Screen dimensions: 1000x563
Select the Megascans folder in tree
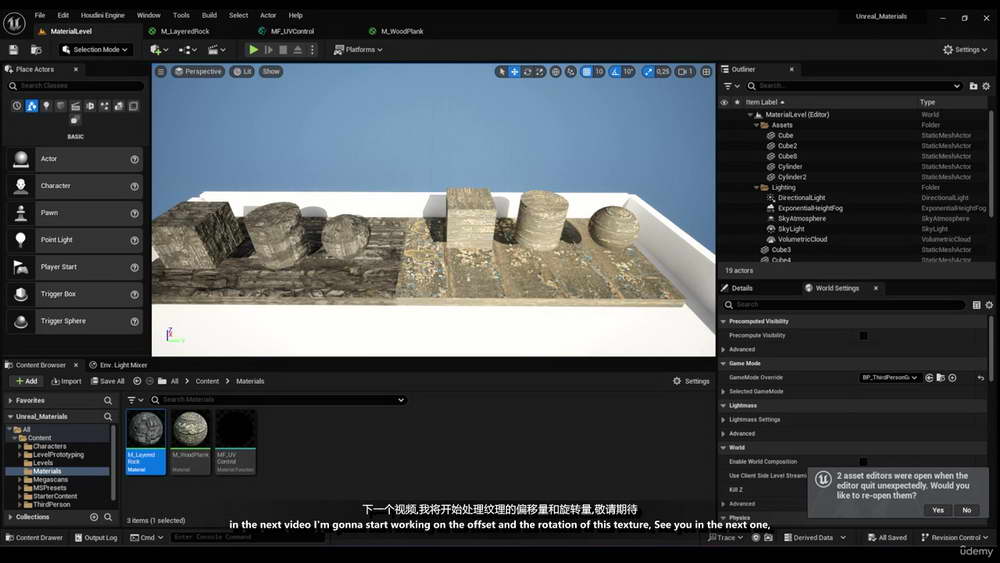[50, 479]
